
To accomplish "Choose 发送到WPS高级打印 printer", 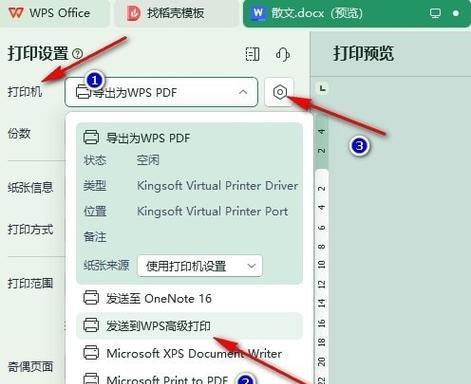I will pos(189,326).
